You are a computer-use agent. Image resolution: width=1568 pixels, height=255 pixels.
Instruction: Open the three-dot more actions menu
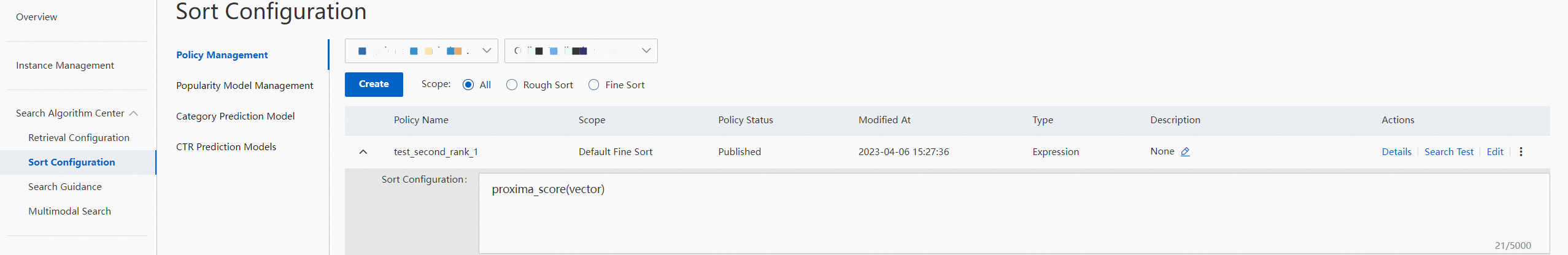[1521, 151]
